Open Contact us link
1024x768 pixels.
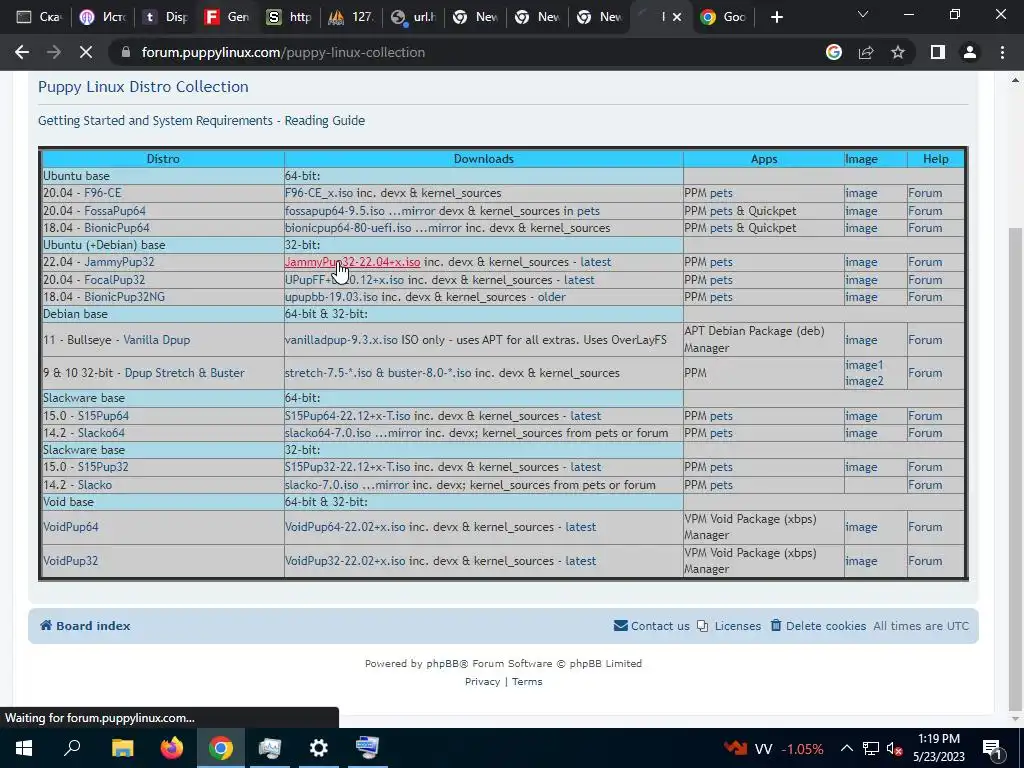pos(652,626)
